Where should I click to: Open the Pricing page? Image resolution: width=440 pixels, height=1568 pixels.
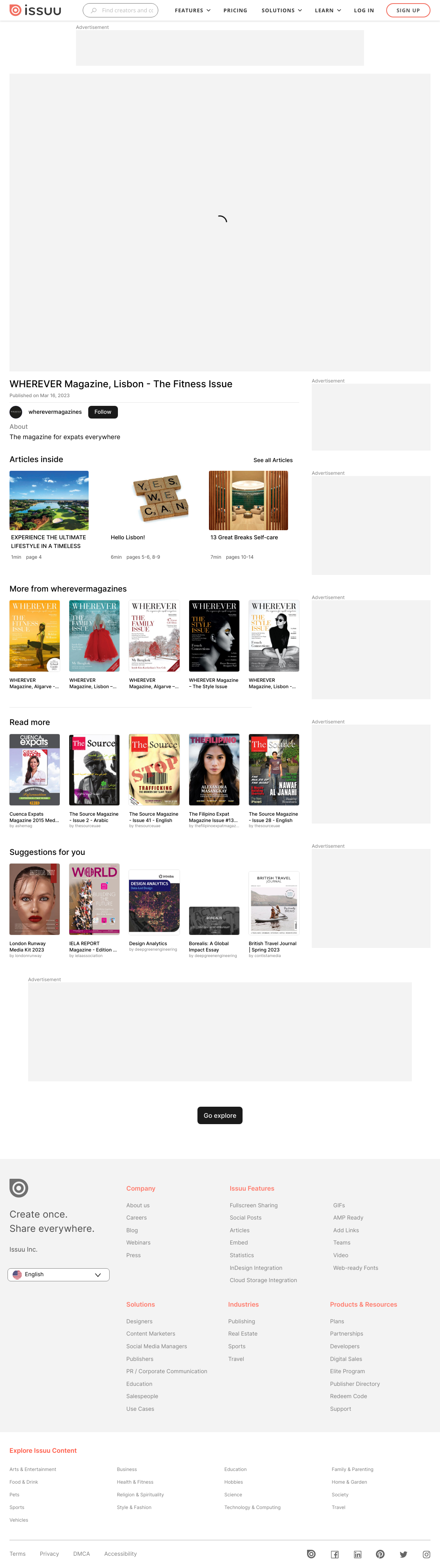235,10
